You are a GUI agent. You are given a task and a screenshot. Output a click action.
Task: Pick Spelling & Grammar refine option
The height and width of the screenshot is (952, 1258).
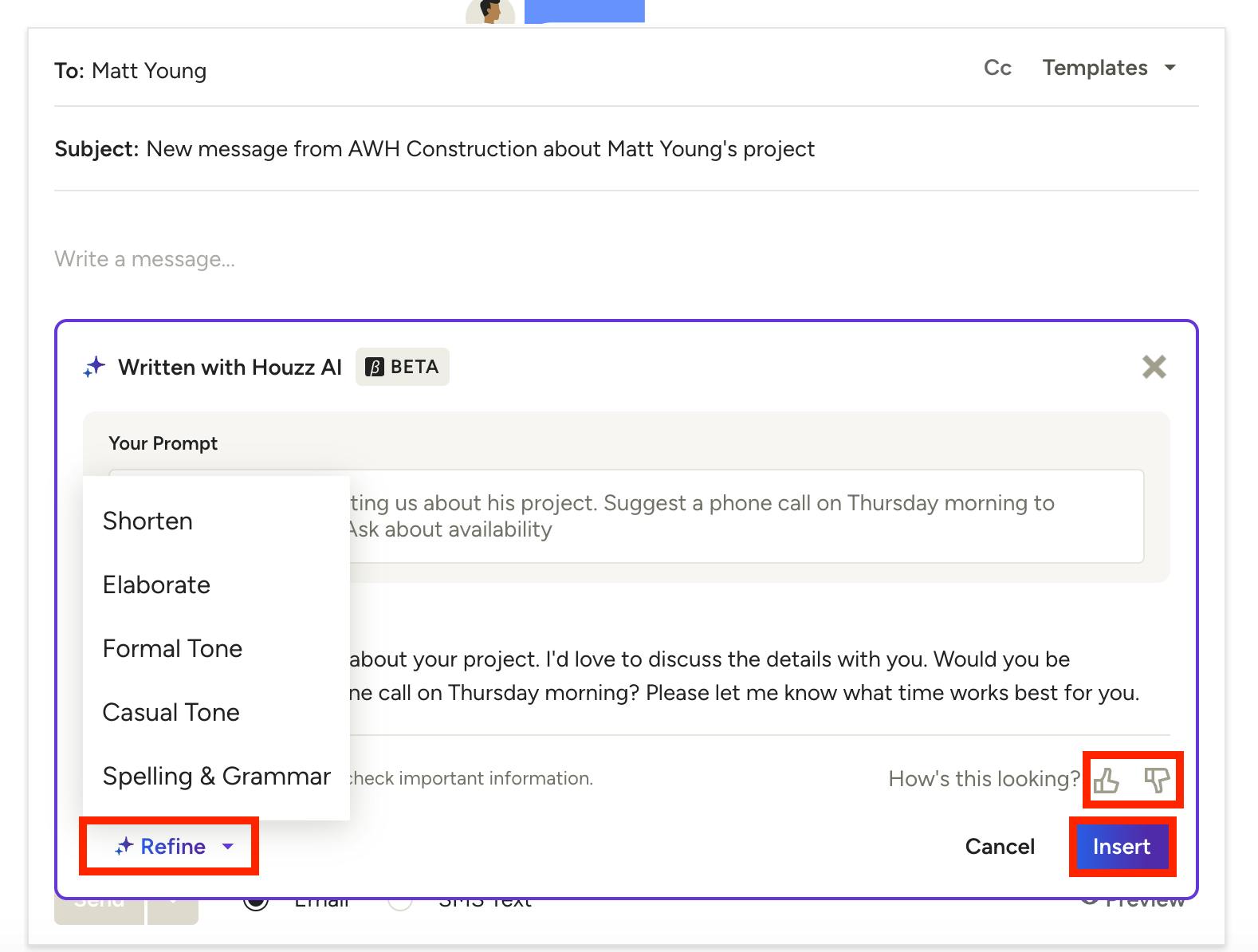tap(216, 776)
